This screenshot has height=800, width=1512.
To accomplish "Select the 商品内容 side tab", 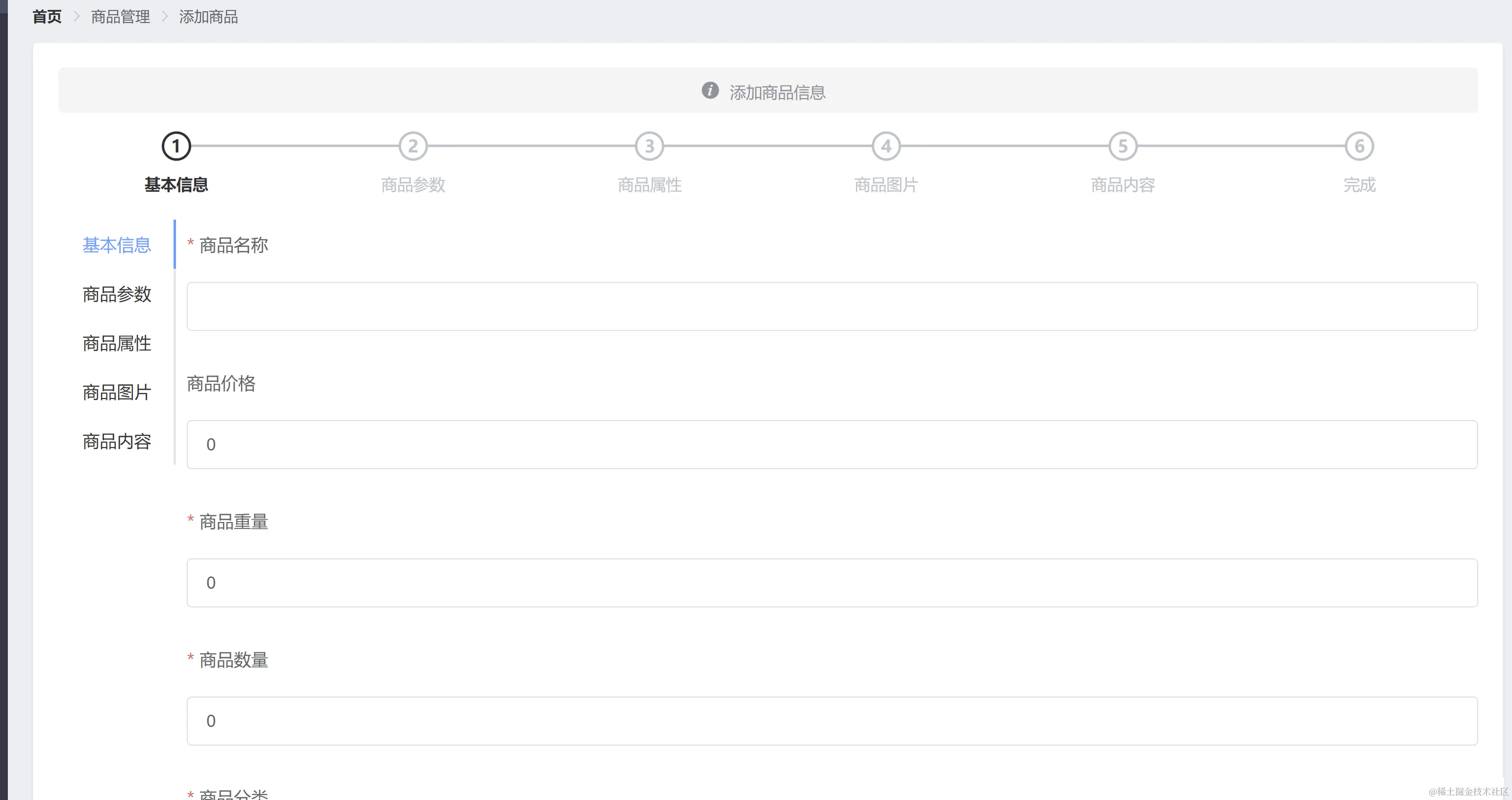I will 117,441.
